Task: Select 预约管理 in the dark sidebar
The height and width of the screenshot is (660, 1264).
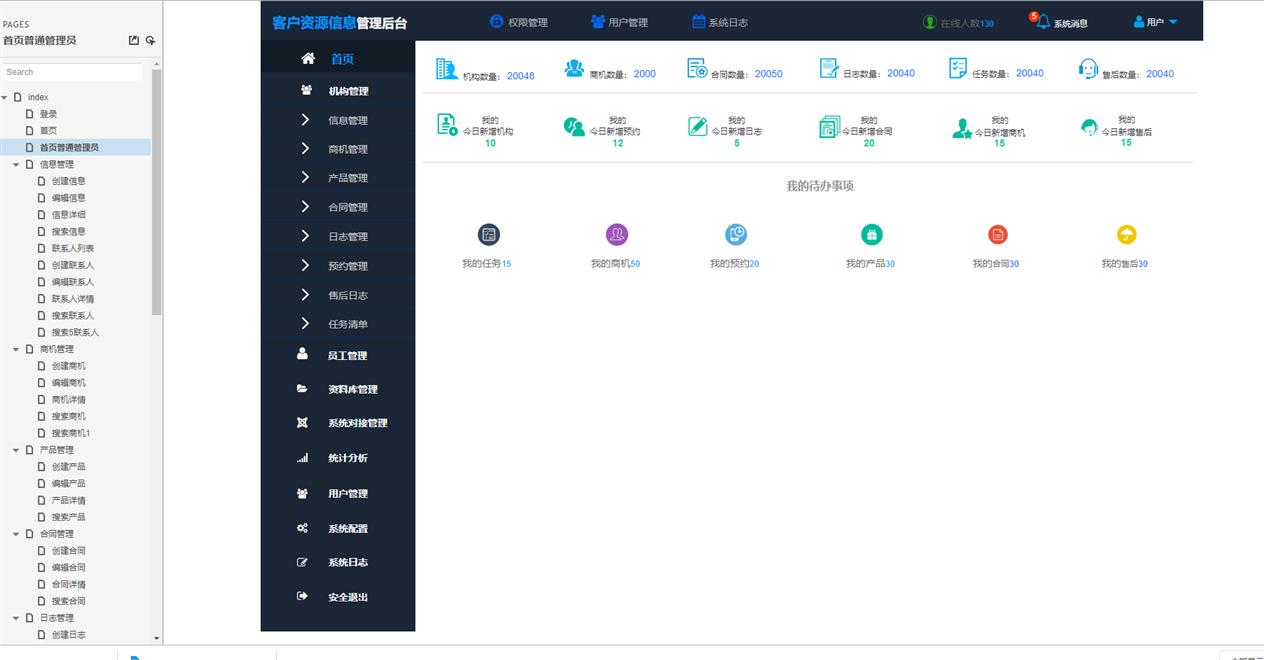Action: pyautogui.click(x=348, y=266)
